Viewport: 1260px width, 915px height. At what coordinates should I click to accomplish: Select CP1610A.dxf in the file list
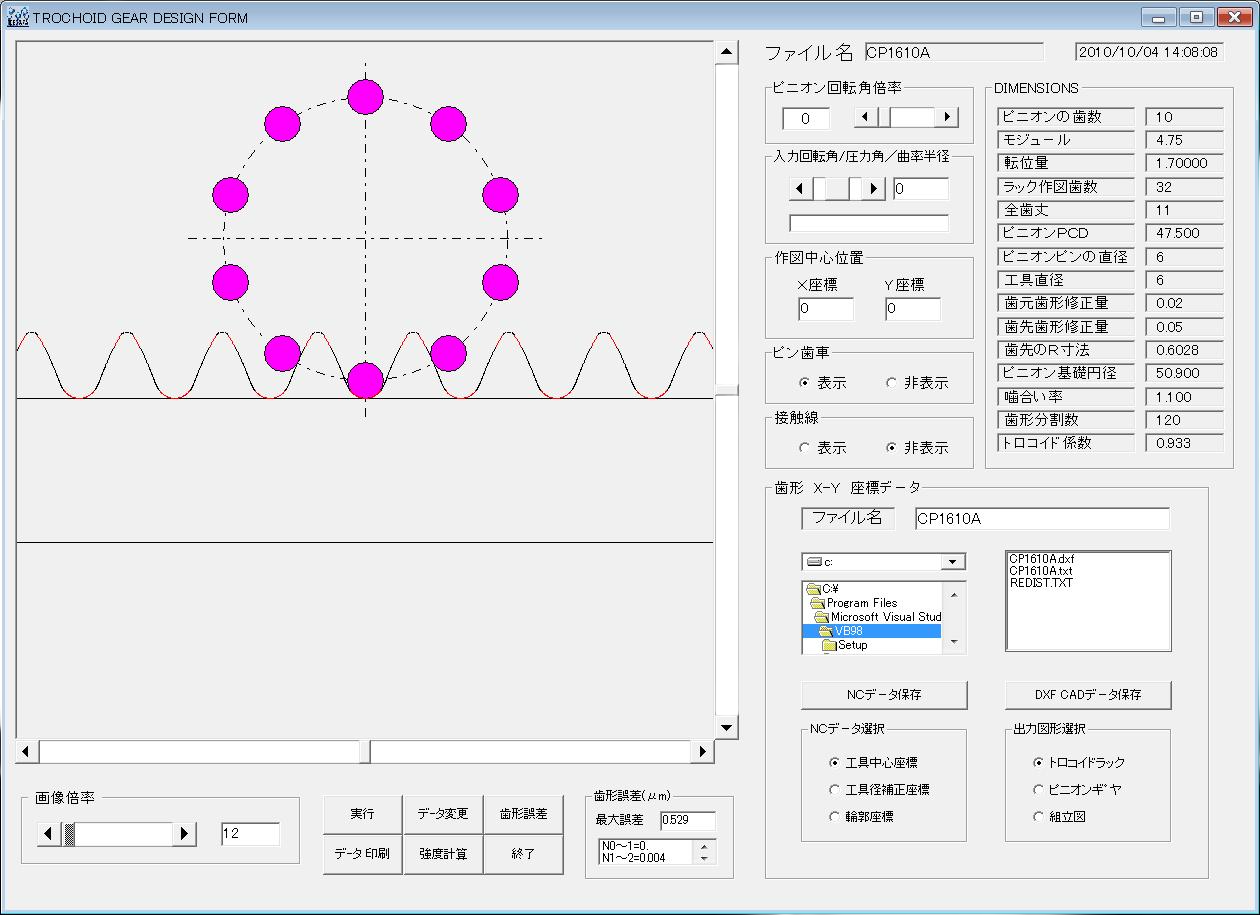point(1041,559)
